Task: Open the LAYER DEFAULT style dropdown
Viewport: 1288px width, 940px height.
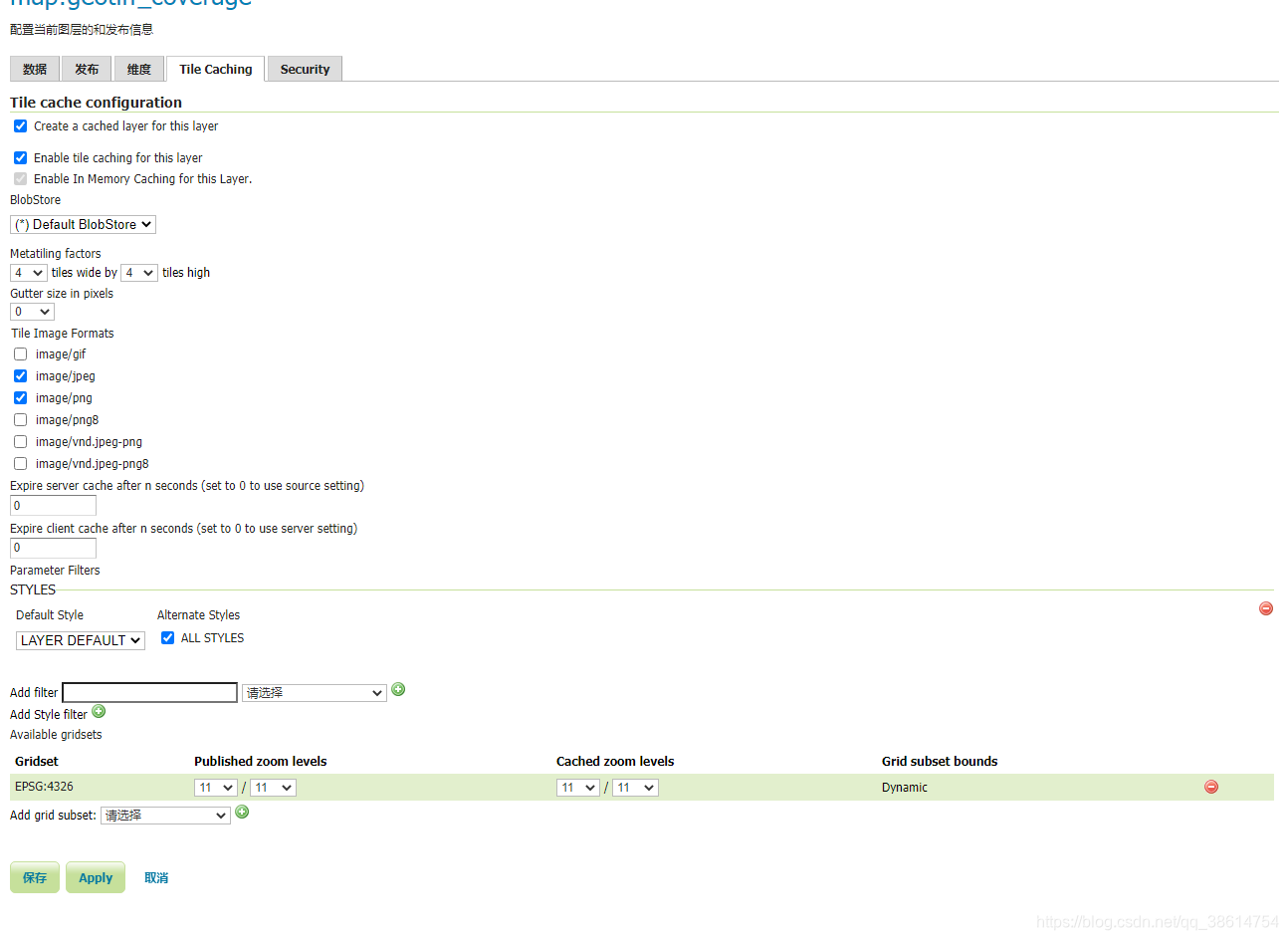Action: (x=81, y=640)
